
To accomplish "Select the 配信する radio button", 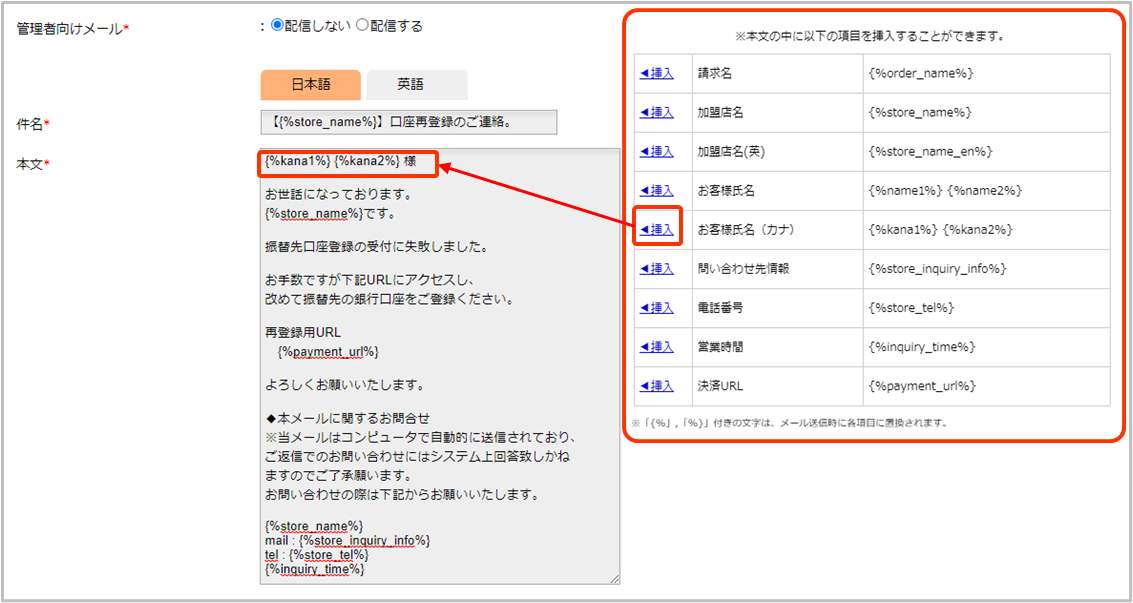I will pos(363,26).
